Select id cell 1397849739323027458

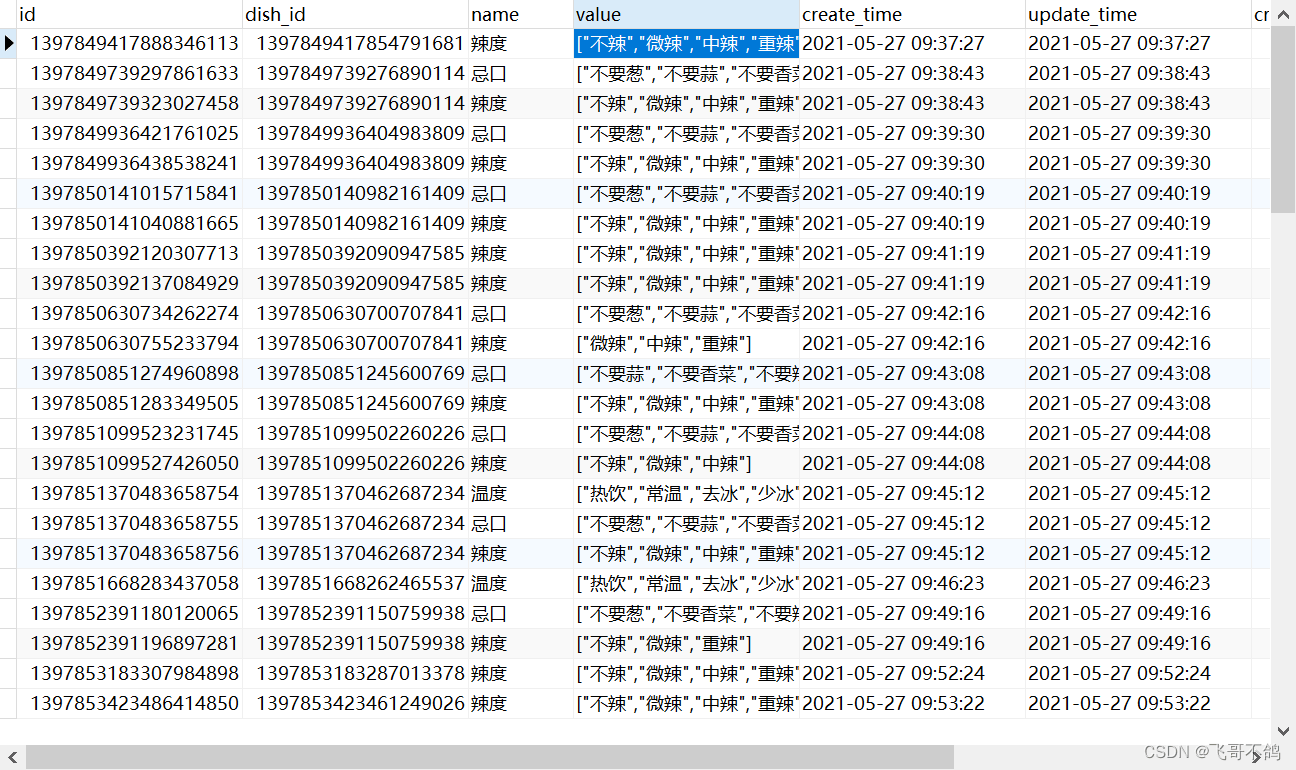tap(130, 103)
